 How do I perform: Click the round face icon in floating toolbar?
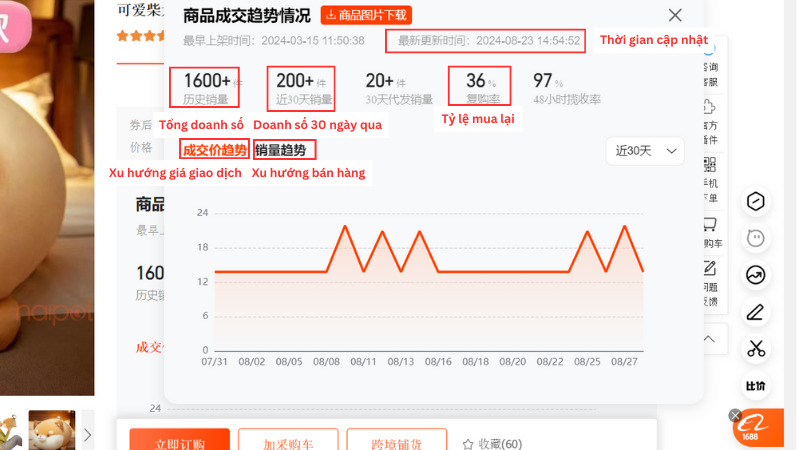pos(756,238)
